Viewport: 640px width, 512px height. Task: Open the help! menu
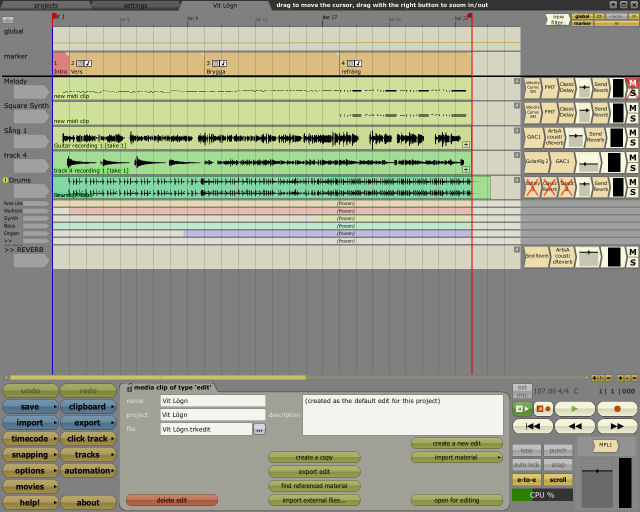point(31,502)
